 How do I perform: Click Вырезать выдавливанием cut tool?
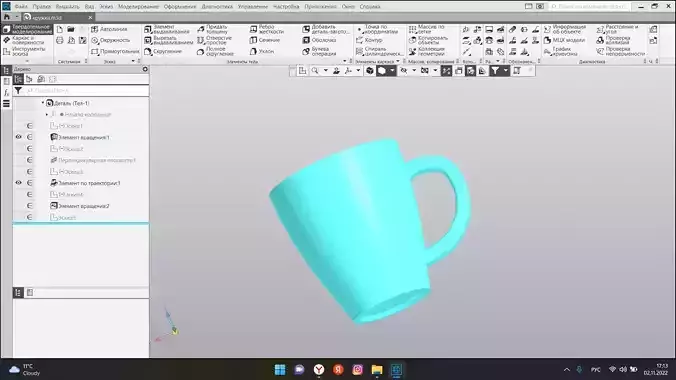168,40
